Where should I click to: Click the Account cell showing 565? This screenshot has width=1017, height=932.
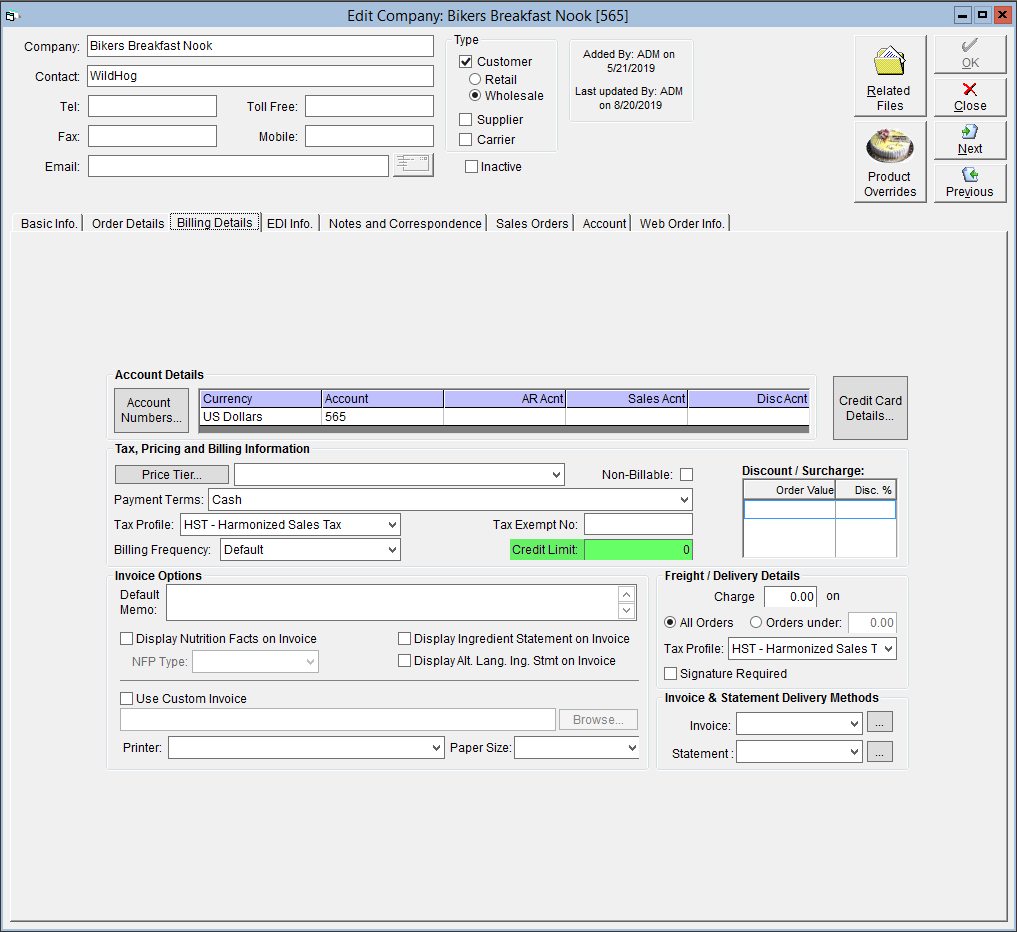tap(382, 417)
